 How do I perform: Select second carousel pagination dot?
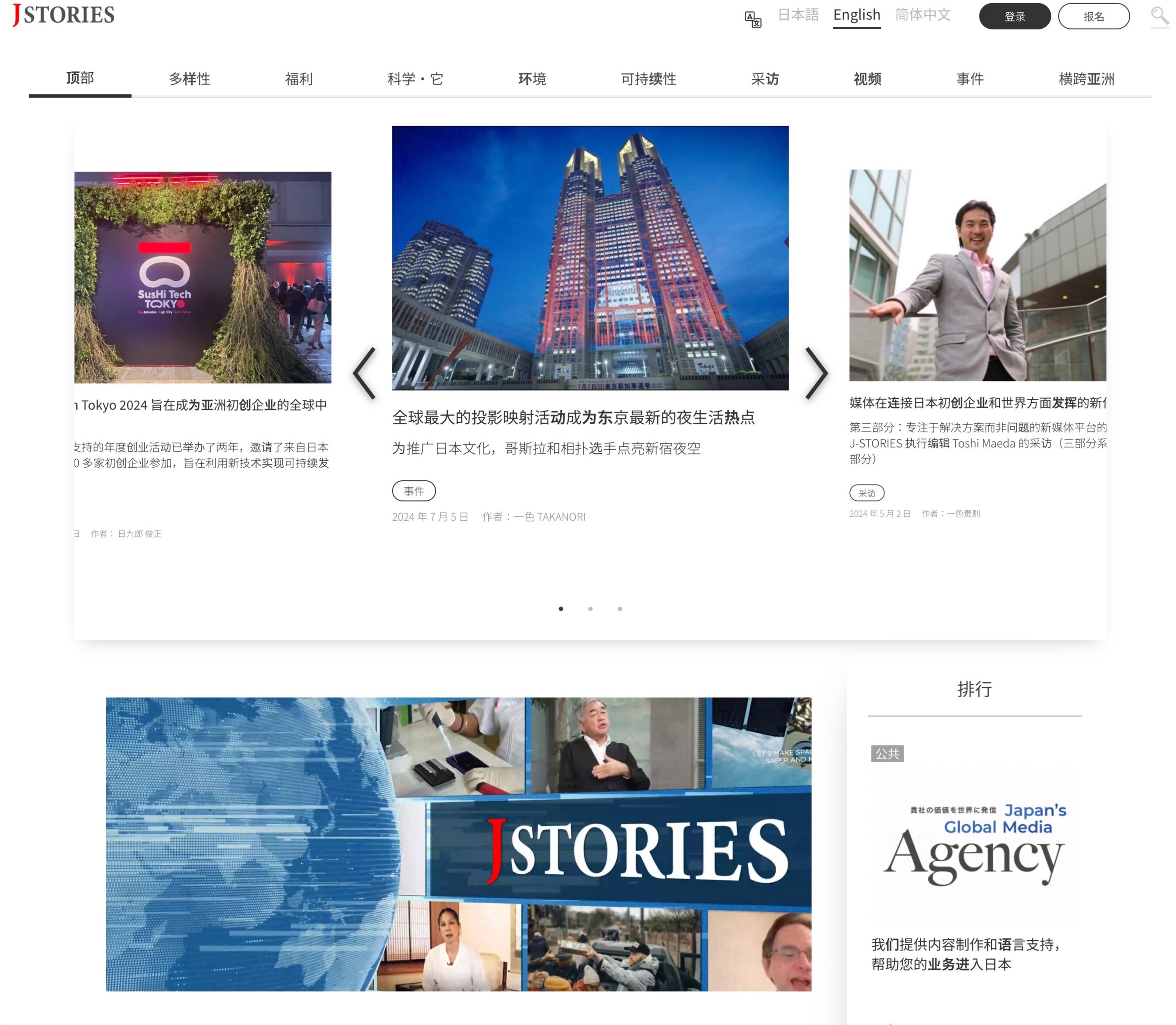[590, 609]
